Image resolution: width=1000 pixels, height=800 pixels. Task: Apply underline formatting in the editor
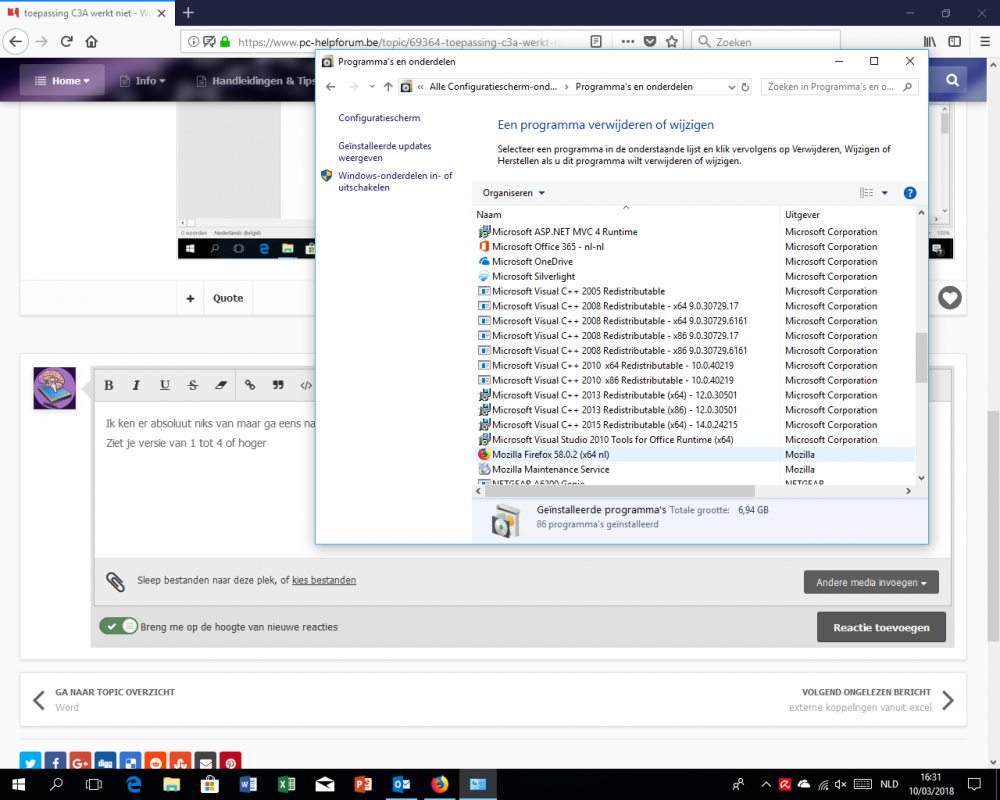coord(164,385)
